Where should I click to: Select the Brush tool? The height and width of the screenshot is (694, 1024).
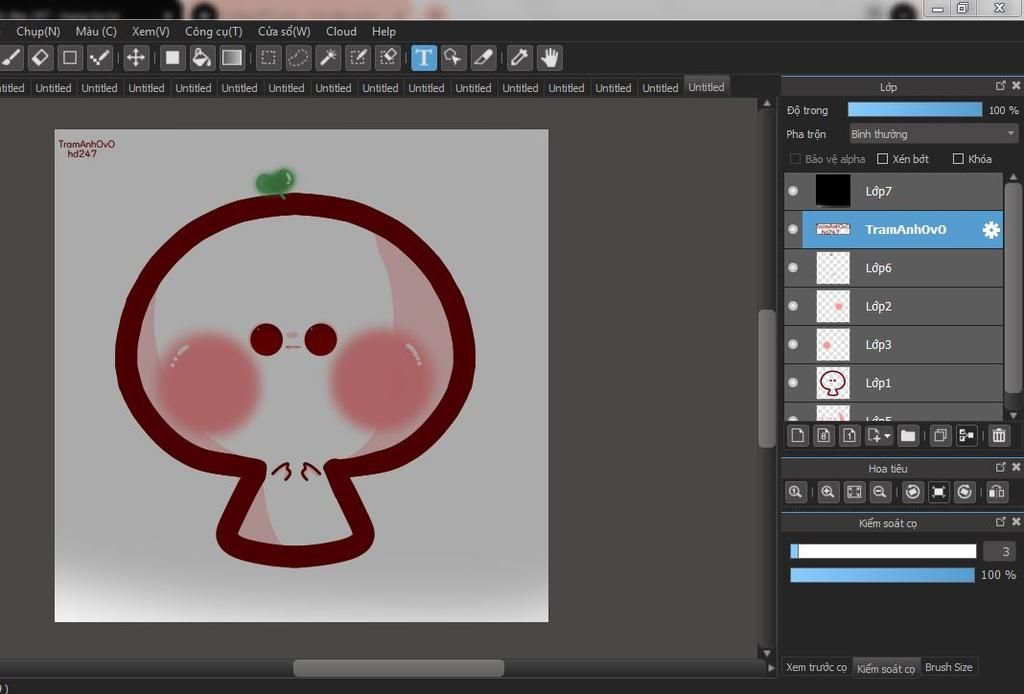(x=11, y=58)
